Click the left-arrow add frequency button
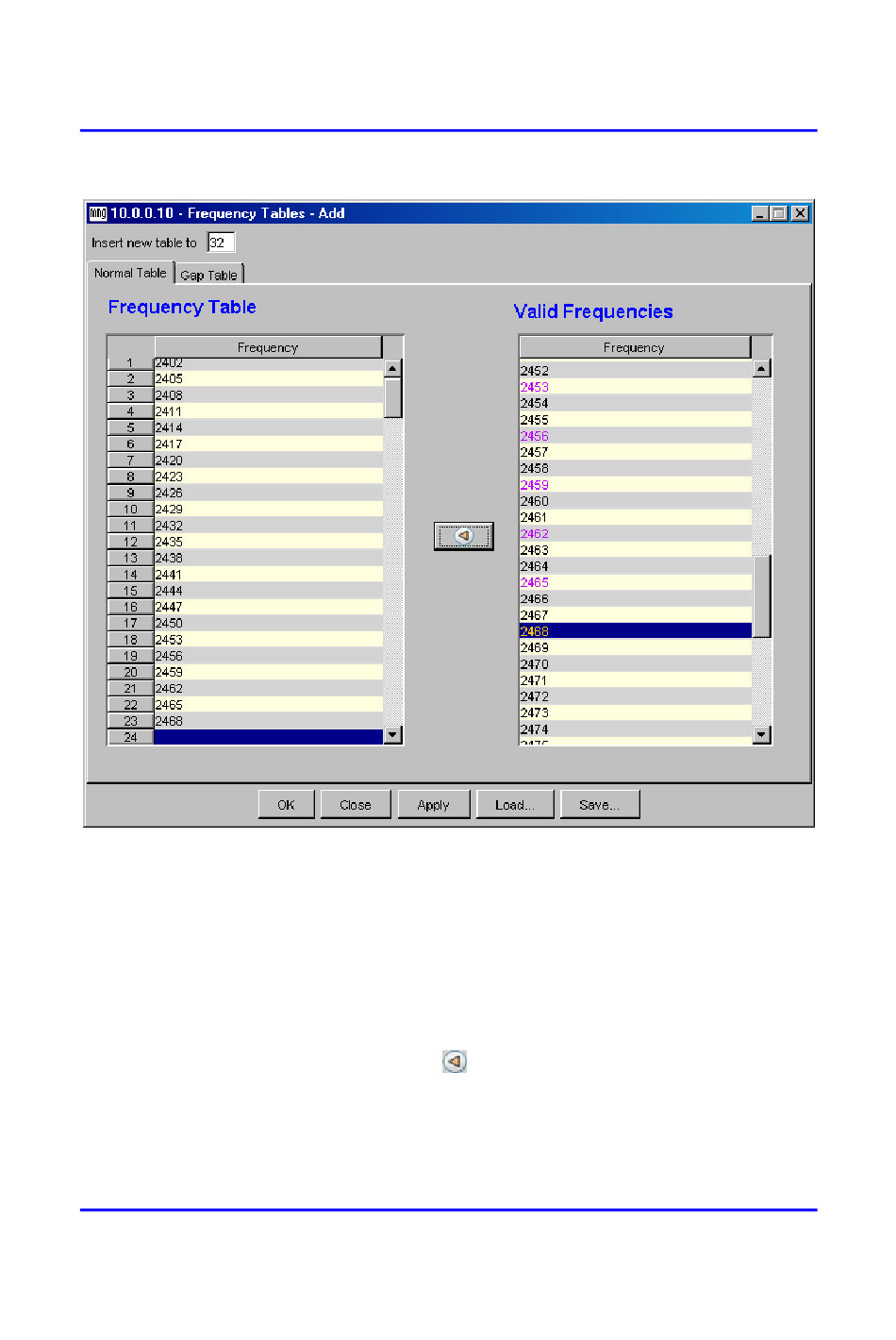The width and height of the screenshot is (896, 1340). [463, 536]
